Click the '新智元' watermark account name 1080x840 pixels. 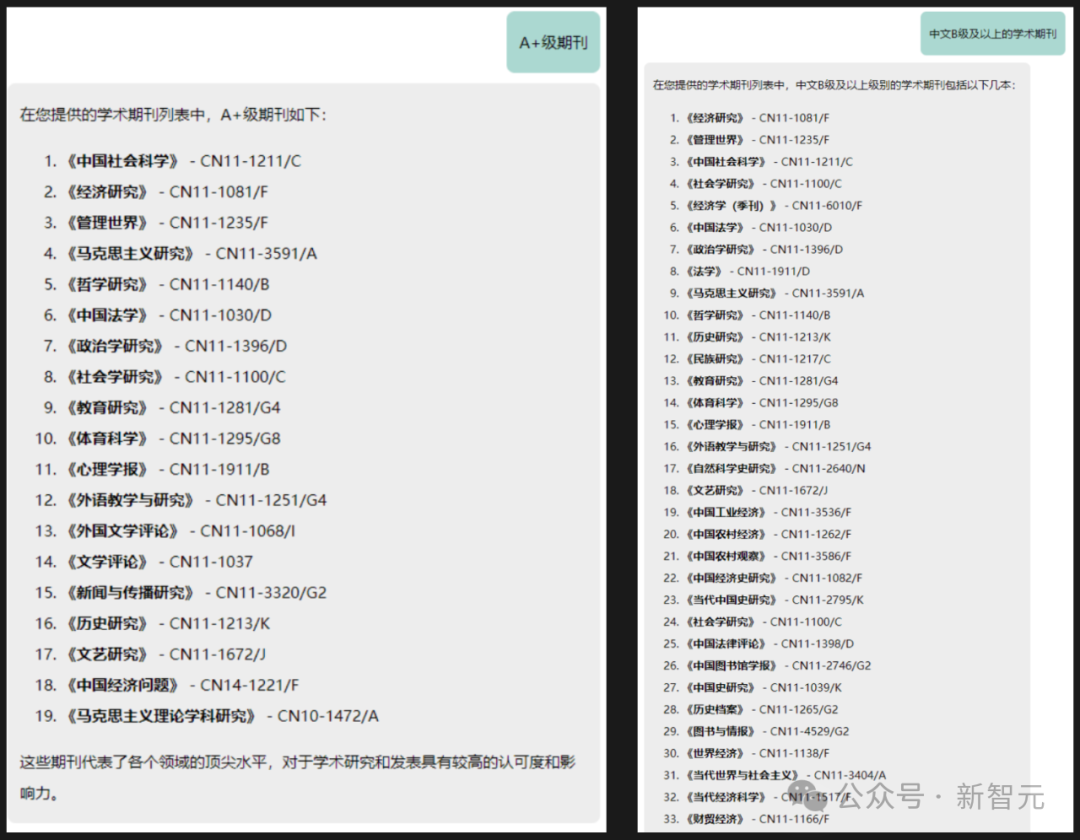tap(1000, 796)
